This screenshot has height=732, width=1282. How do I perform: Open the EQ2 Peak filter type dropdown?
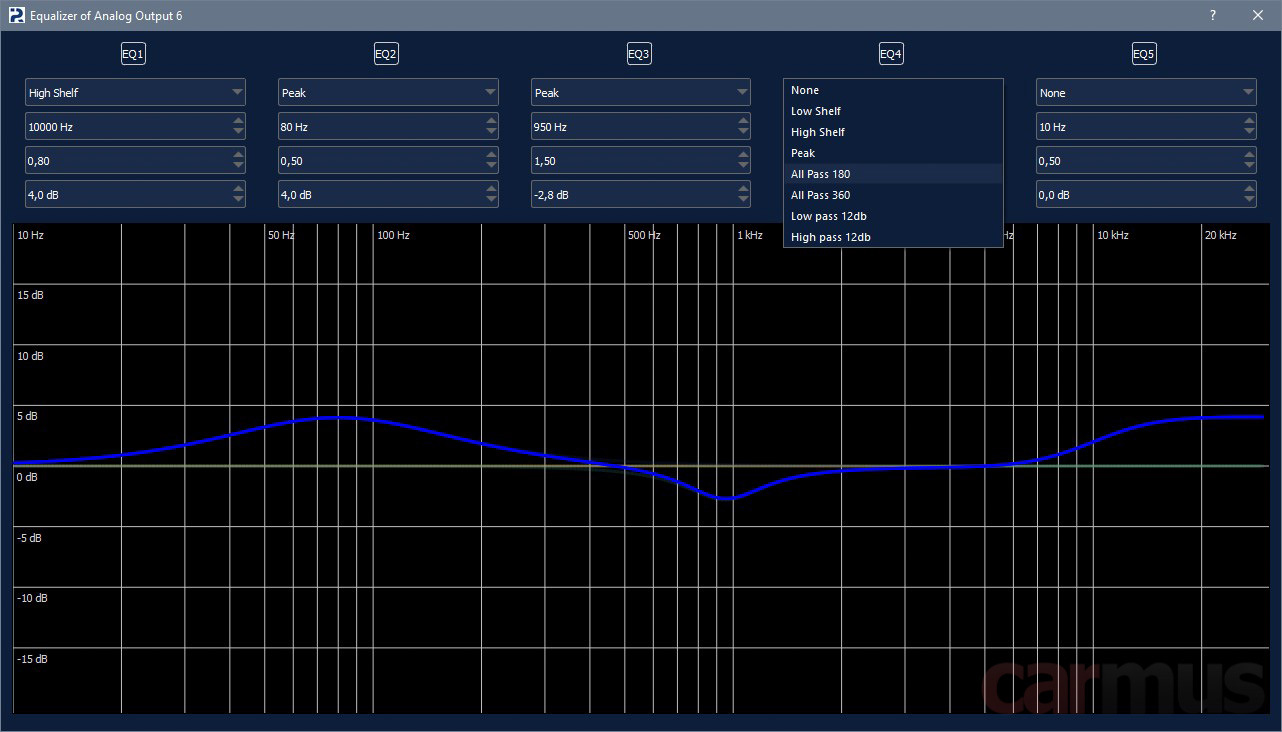click(388, 92)
